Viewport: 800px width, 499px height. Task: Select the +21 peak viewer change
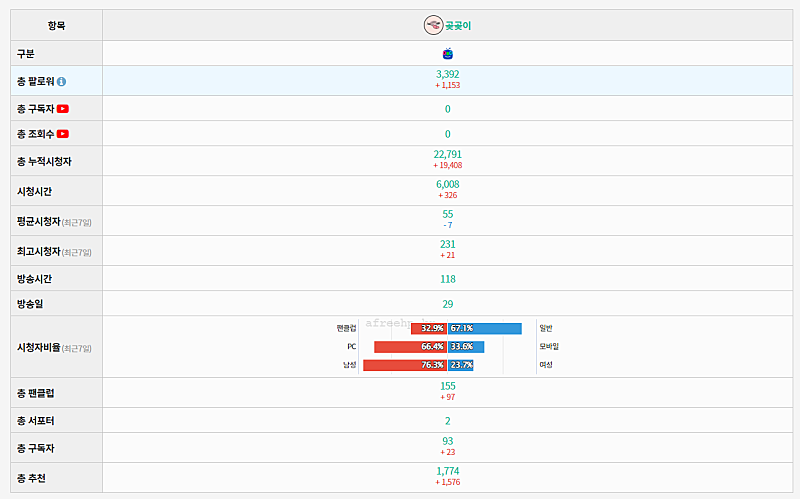coord(447,255)
